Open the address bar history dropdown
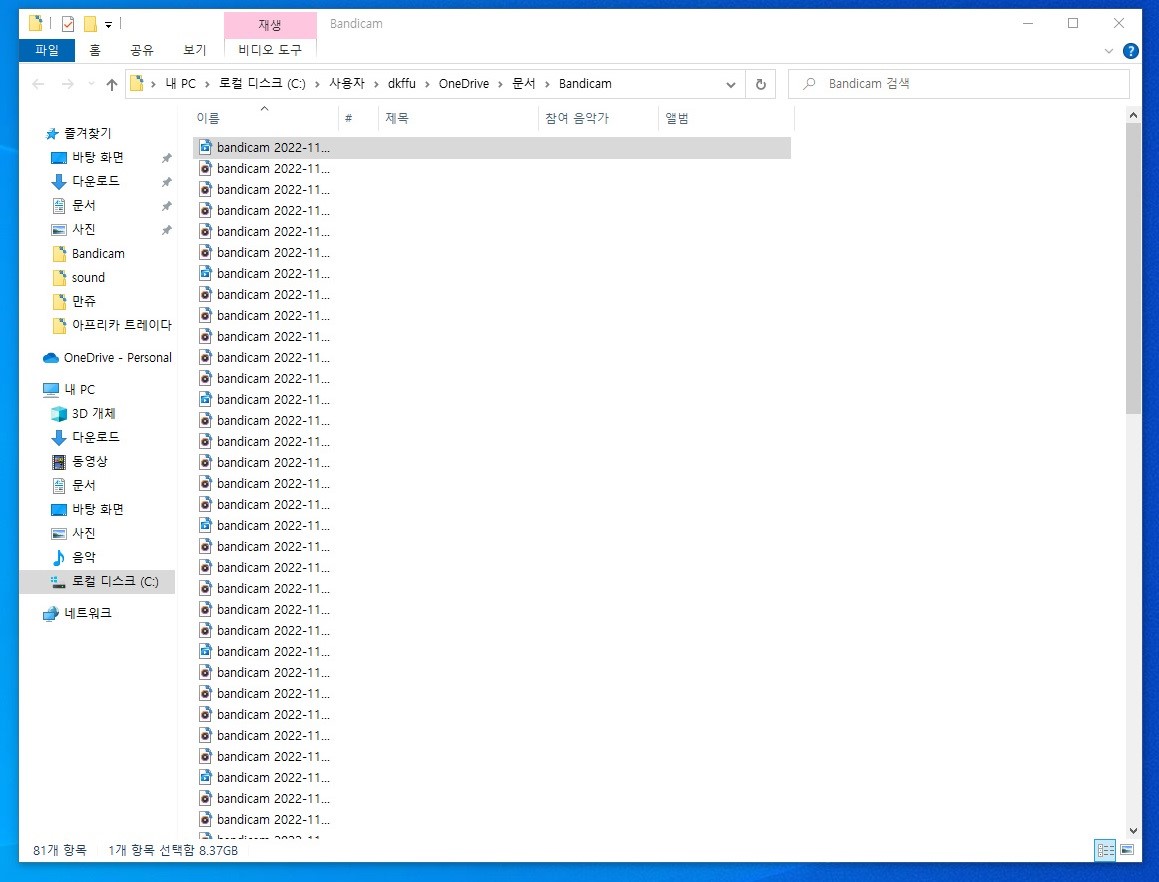This screenshot has width=1159, height=882. (x=730, y=84)
